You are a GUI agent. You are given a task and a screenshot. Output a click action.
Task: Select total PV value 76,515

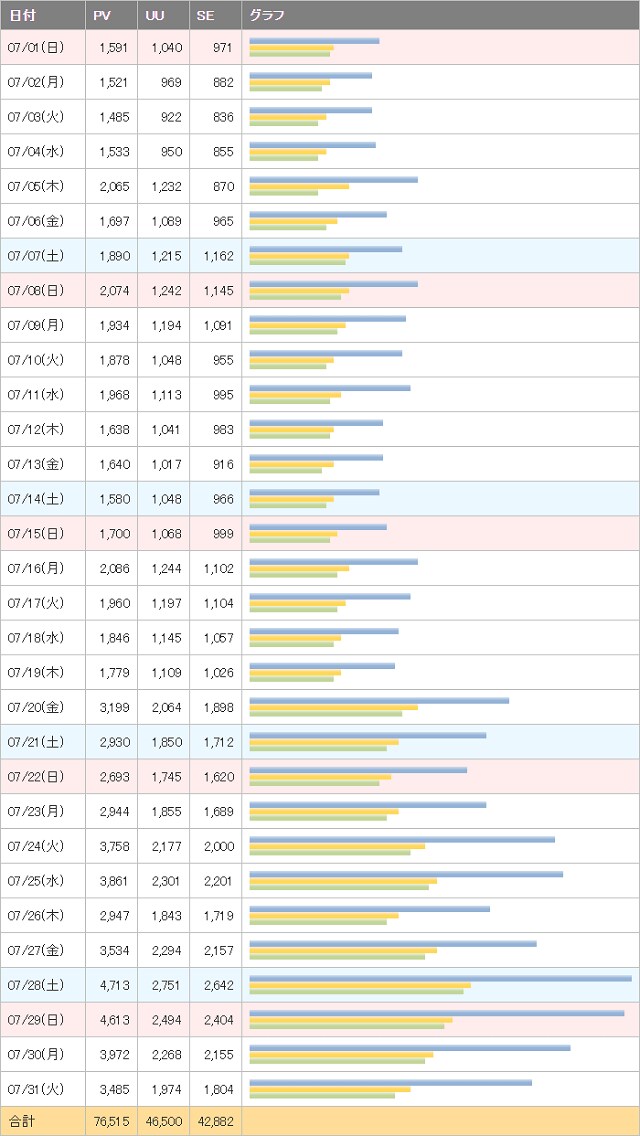(x=112, y=1122)
